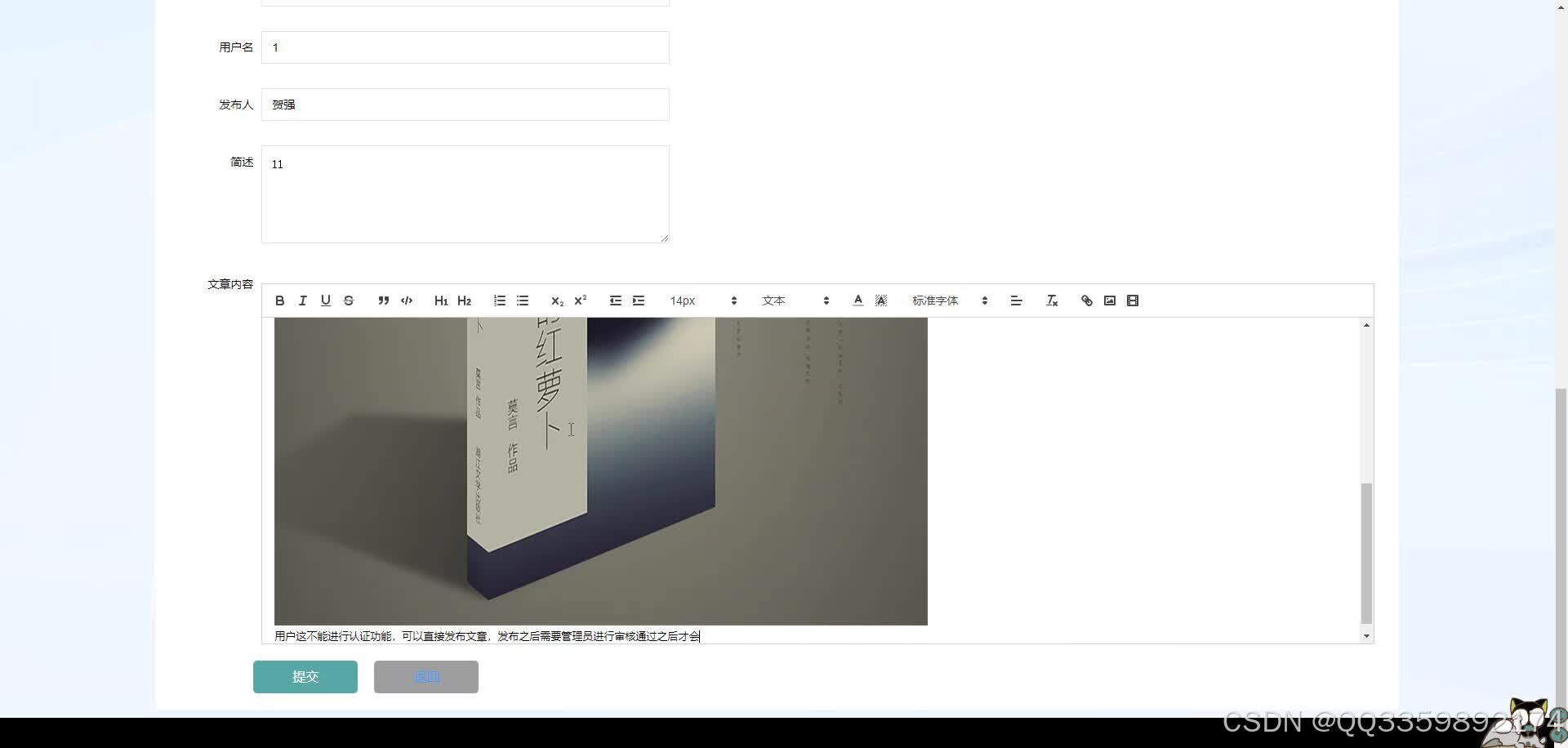This screenshot has width=1568, height=748.
Task: Insert a video into article
Action: click(x=1133, y=301)
